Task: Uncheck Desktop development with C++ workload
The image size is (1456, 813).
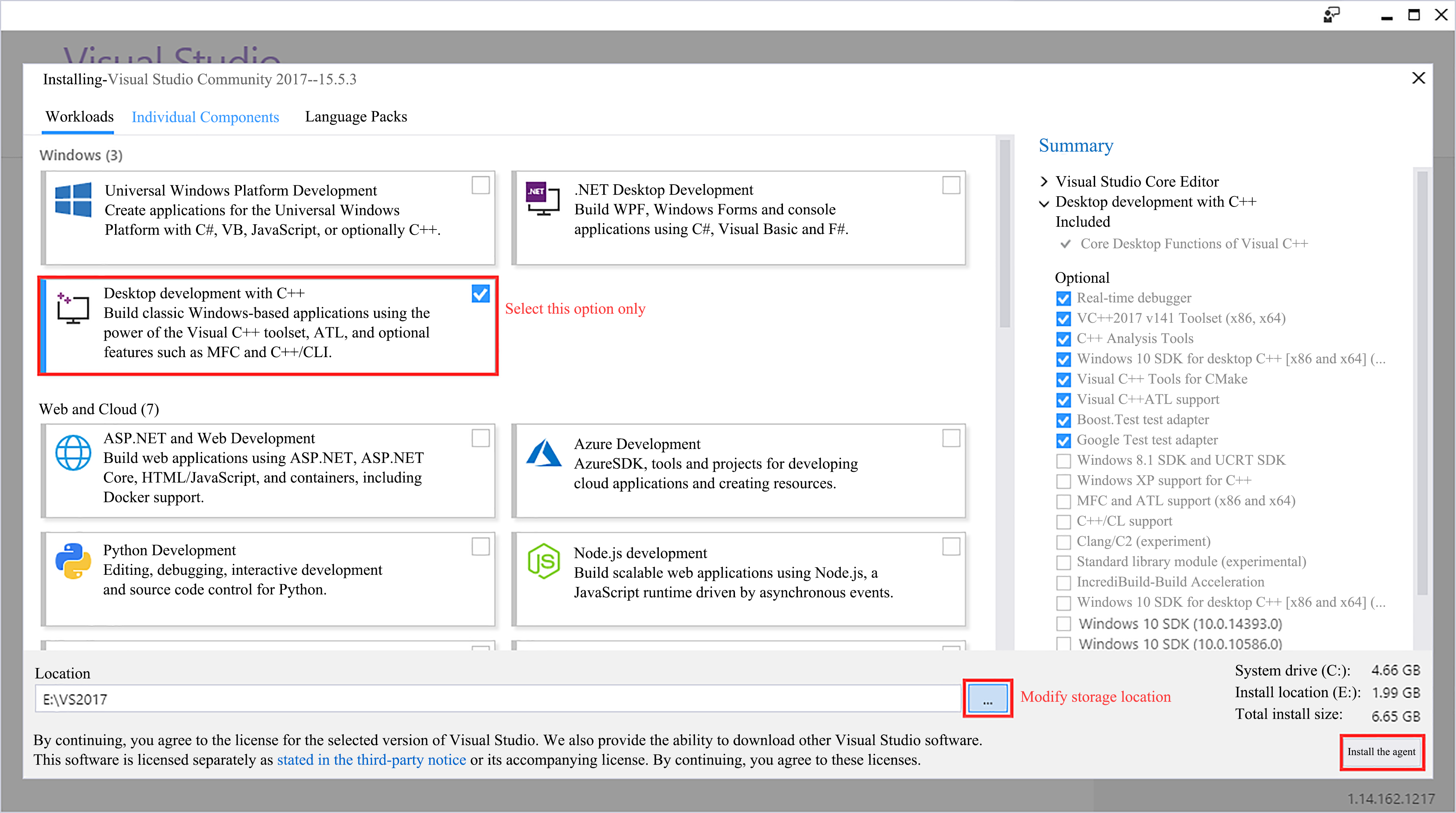Action: tap(480, 294)
